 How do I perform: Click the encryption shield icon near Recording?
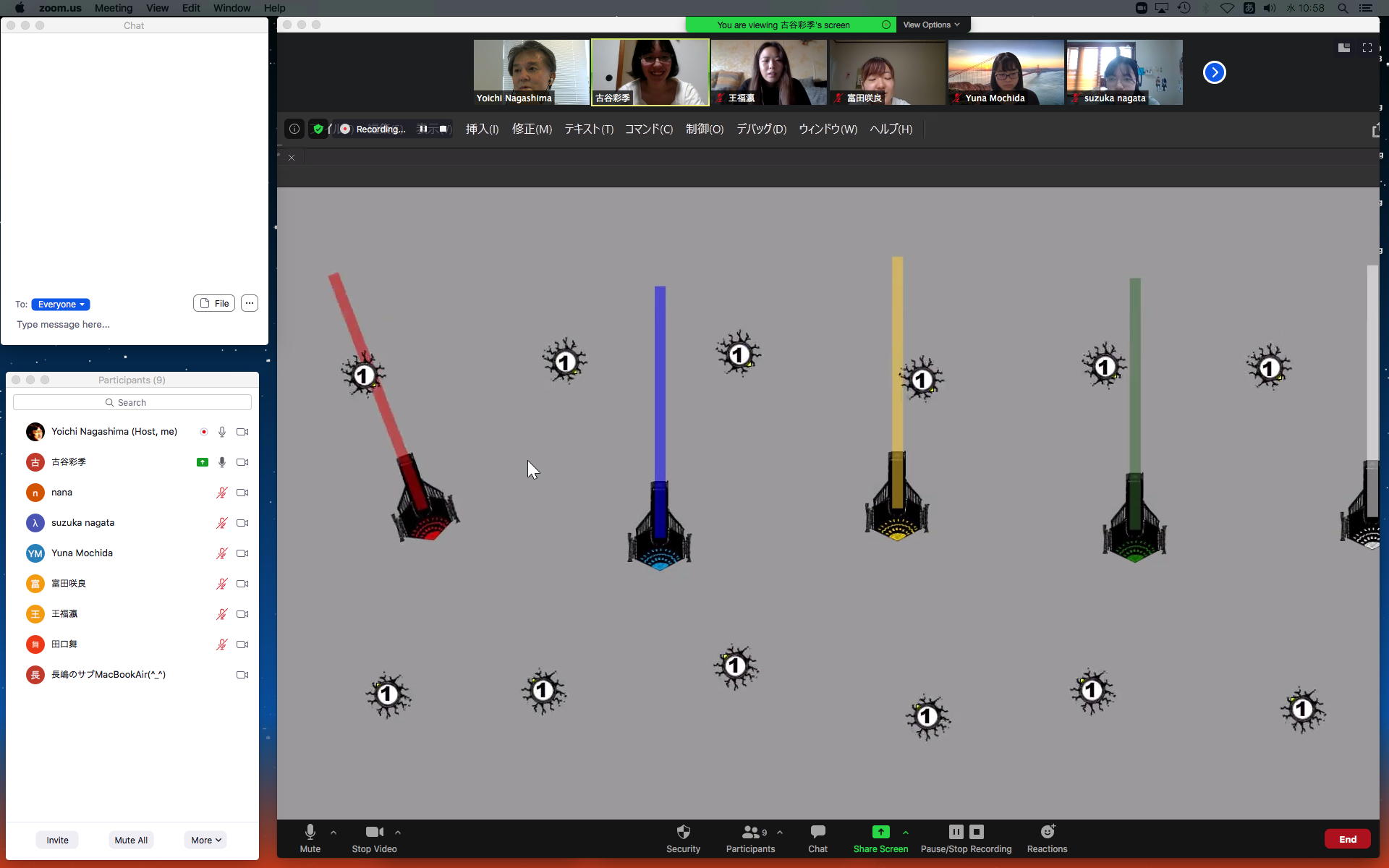(x=318, y=129)
